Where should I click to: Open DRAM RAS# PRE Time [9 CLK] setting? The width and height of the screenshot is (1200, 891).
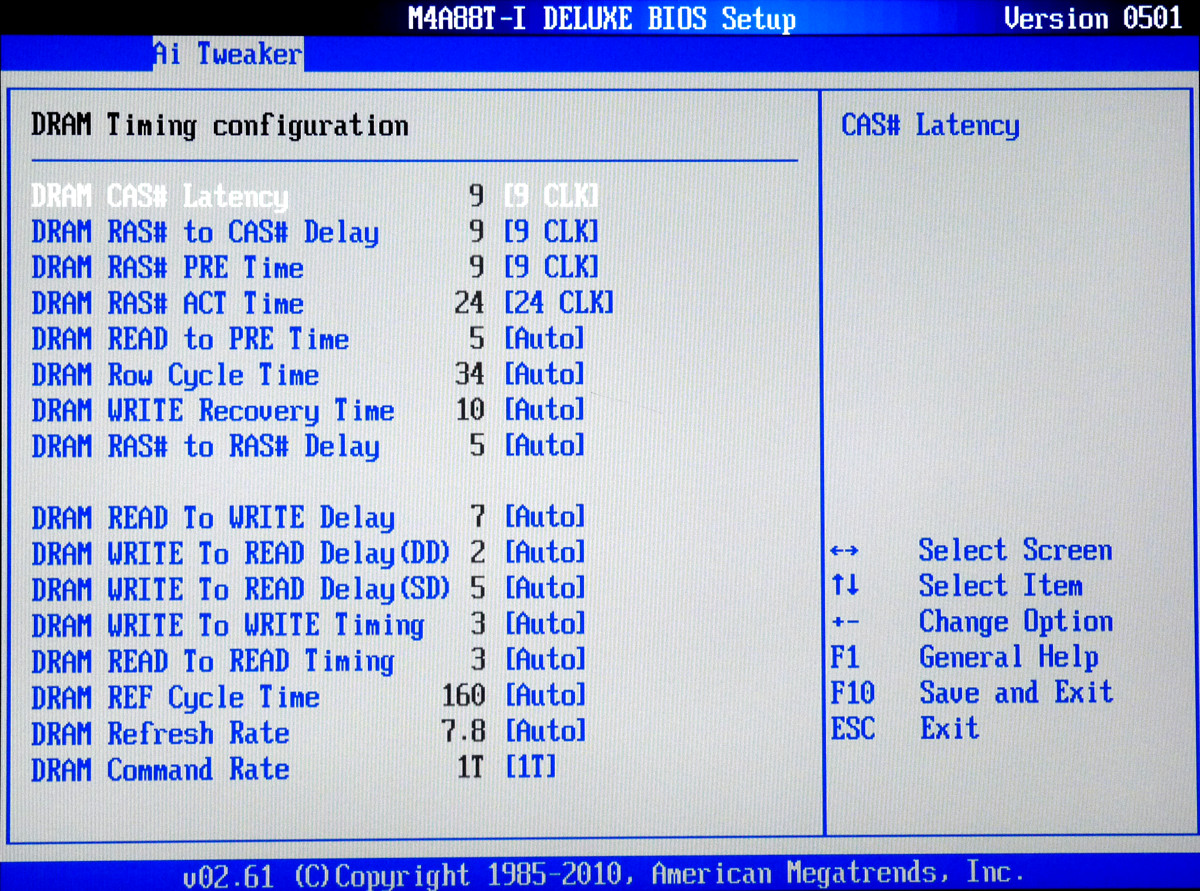(551, 268)
